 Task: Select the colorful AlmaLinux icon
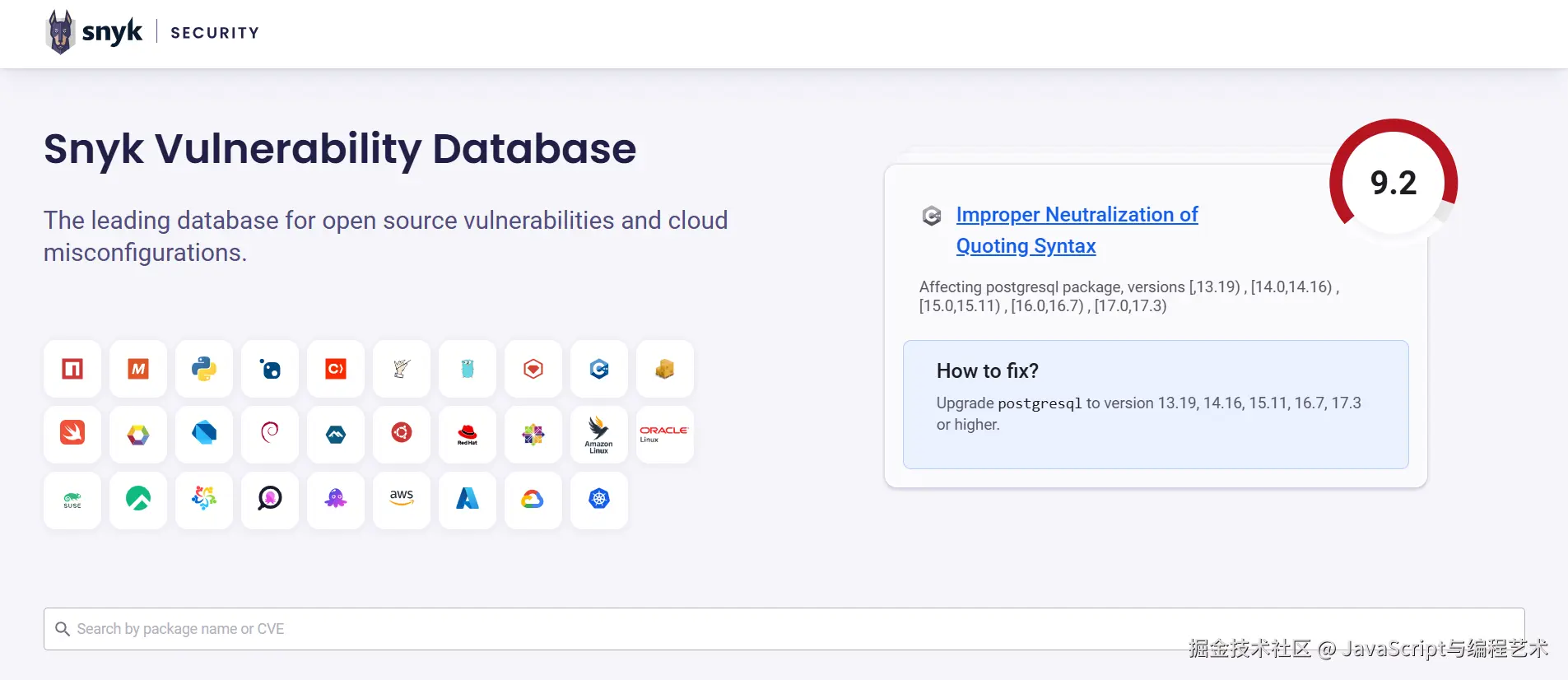[204, 500]
